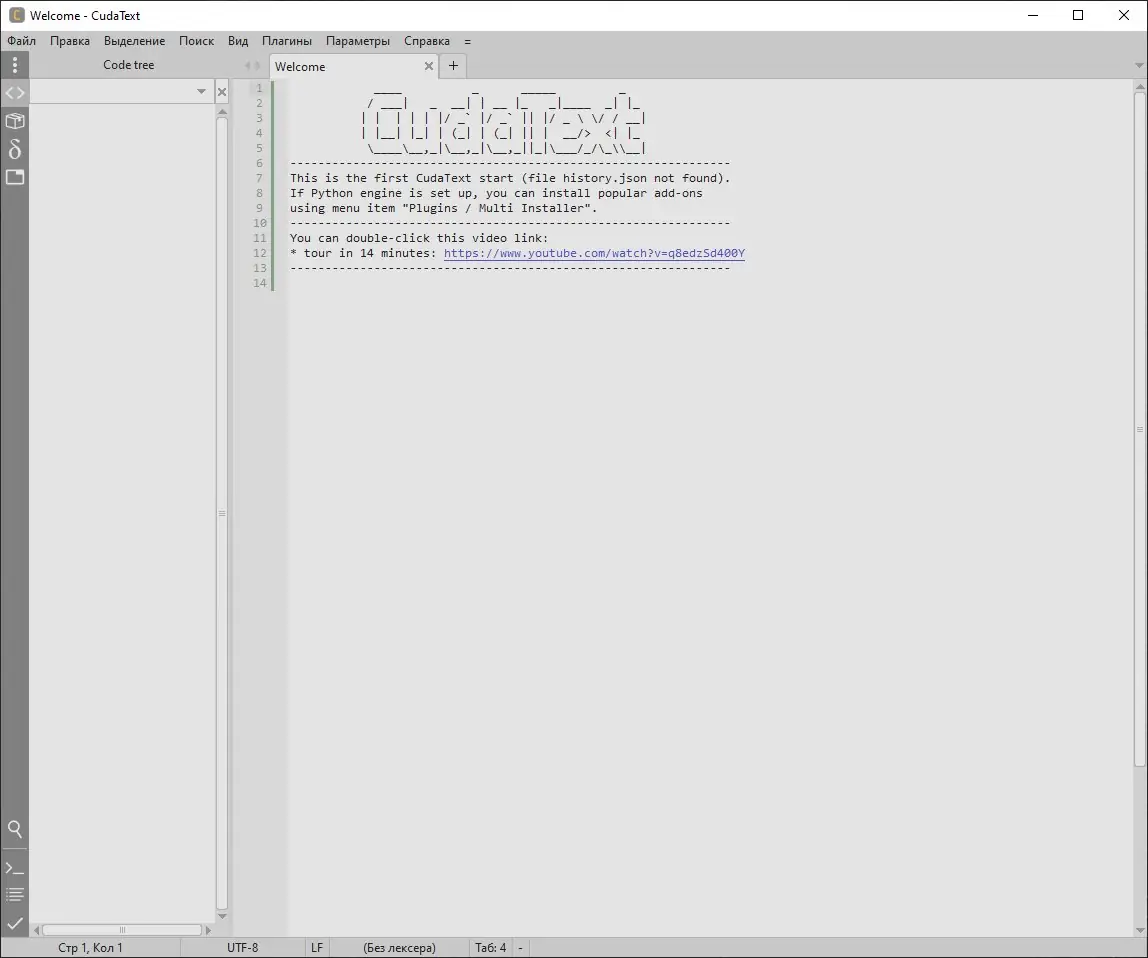Click the Code tree filter input
Screen dimensions: 1148x958
coord(113,92)
